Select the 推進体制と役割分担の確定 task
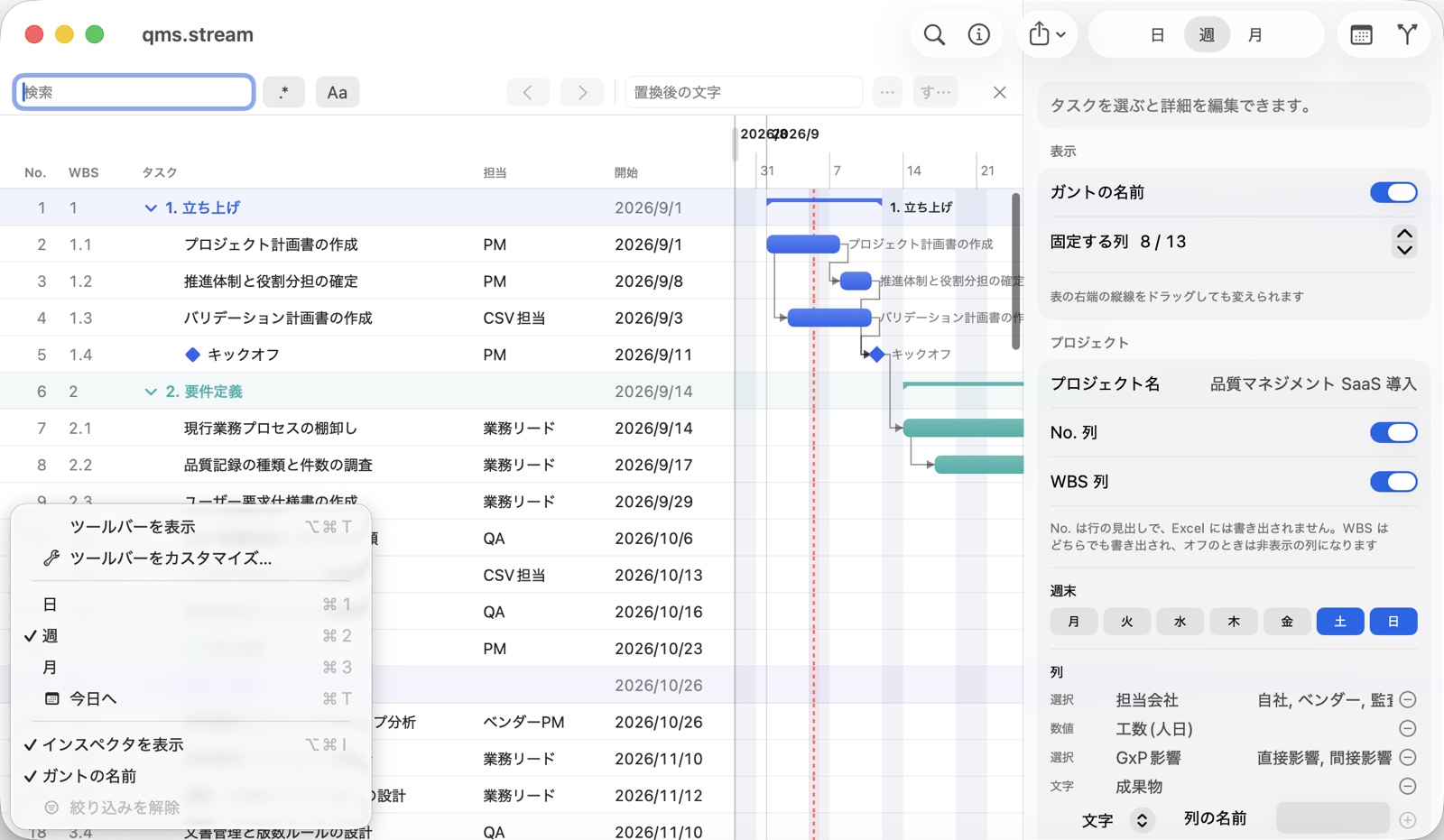Image resolution: width=1444 pixels, height=840 pixels. [271, 282]
